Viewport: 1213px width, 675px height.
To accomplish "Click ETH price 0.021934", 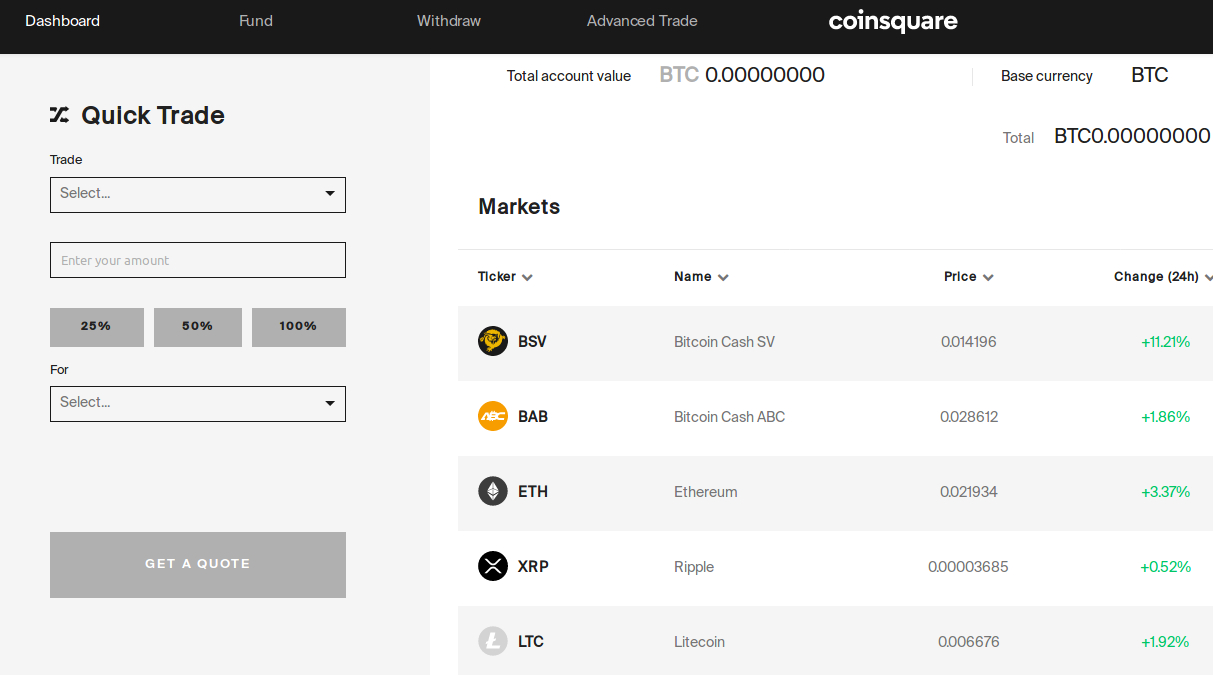I will [968, 492].
